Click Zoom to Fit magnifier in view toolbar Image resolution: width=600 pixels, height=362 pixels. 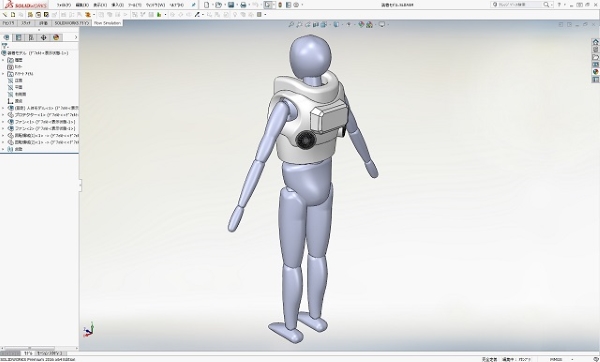tap(291, 24)
